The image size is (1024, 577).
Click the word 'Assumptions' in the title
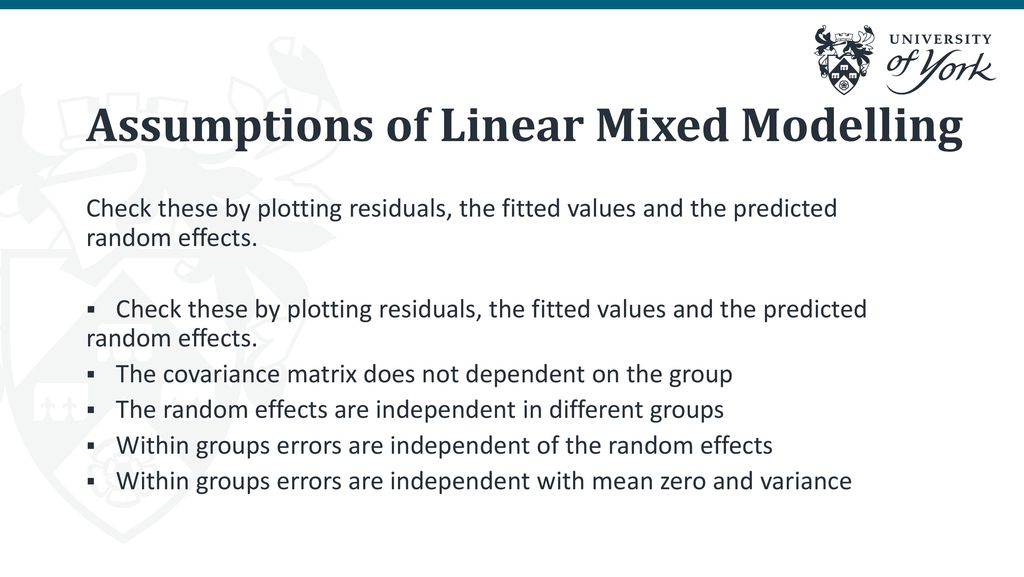pyautogui.click(x=230, y=126)
